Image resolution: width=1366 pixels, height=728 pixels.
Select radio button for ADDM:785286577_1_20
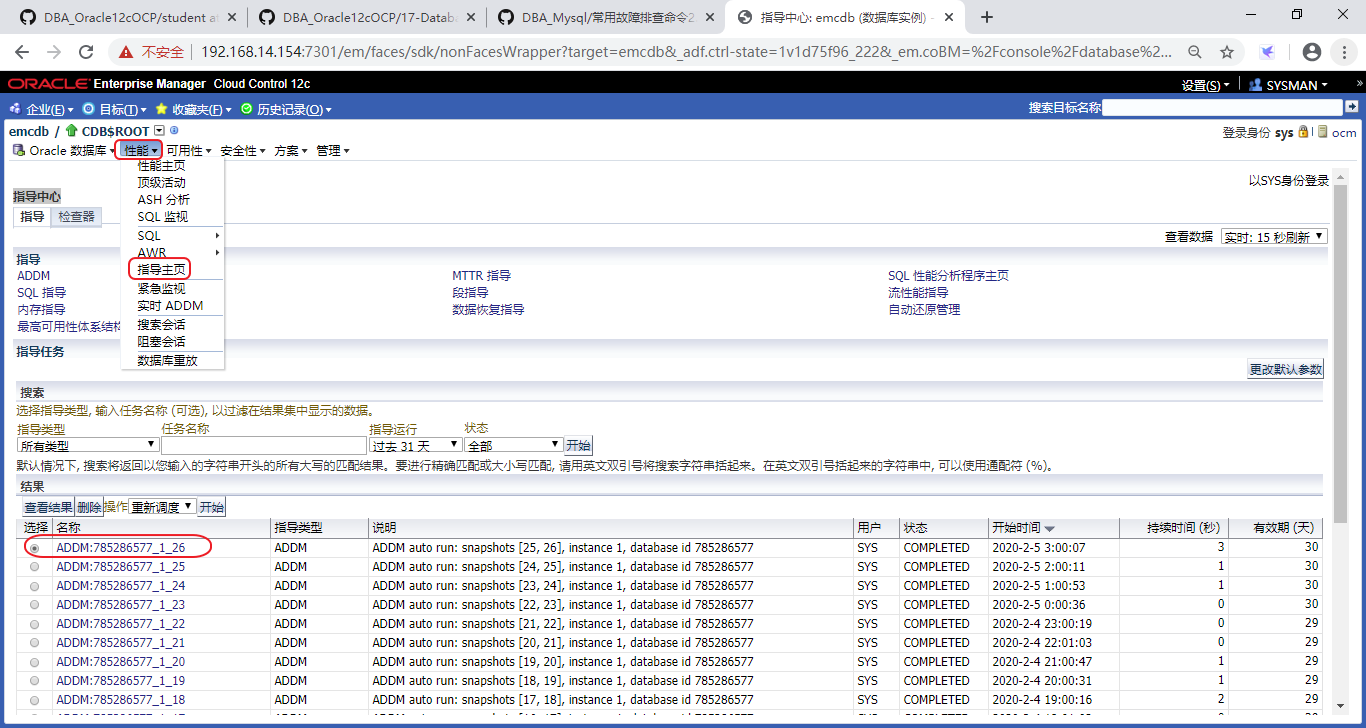(x=35, y=662)
